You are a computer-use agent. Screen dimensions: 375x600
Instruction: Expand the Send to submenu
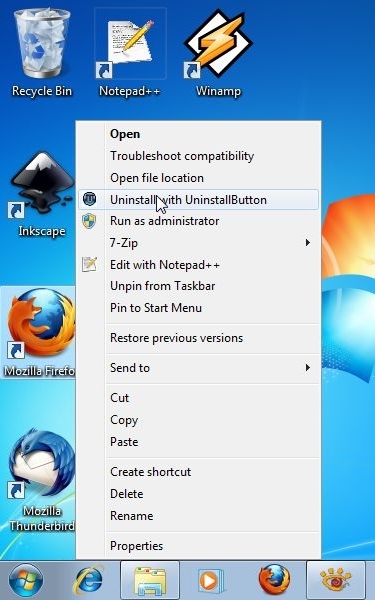pos(199,368)
